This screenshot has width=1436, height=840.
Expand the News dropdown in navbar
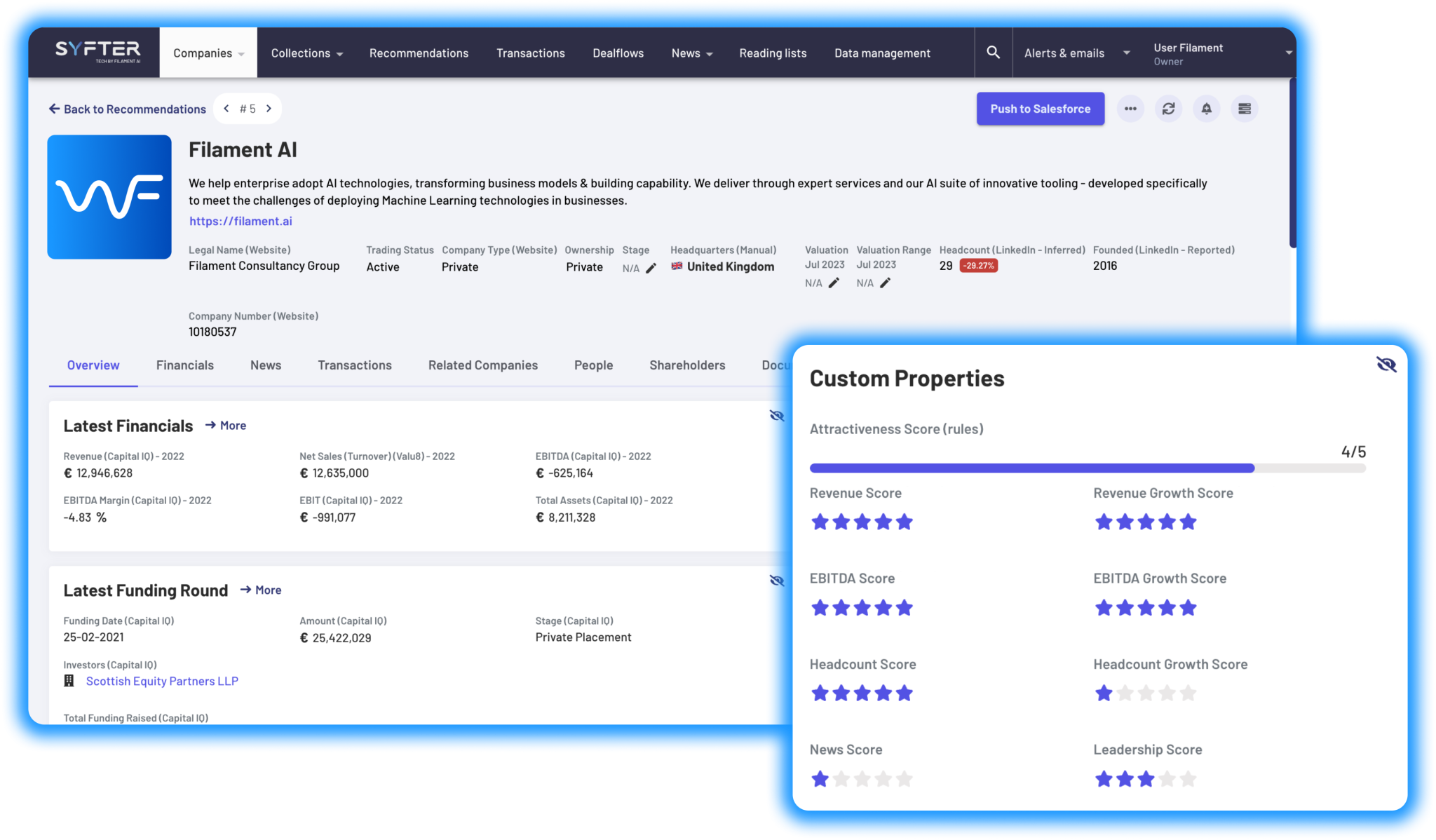[692, 53]
